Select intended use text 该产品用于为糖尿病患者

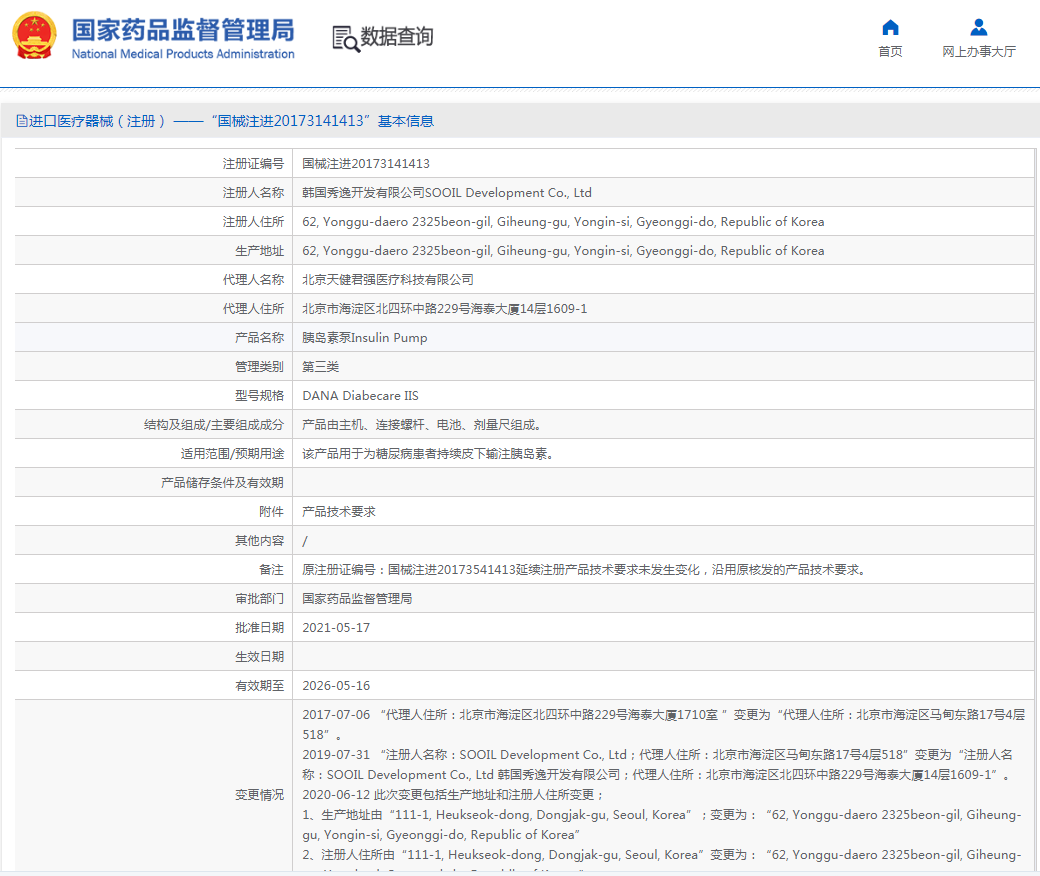(428, 454)
